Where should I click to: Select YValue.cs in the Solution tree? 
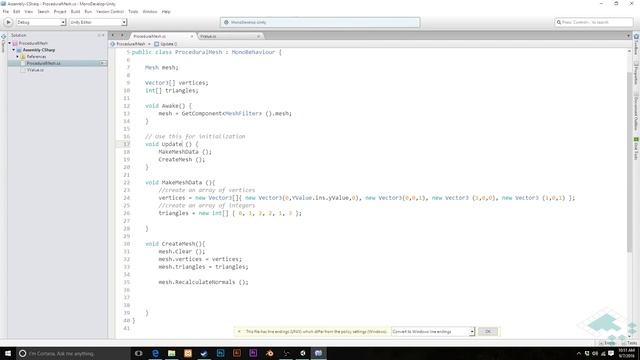point(35,70)
